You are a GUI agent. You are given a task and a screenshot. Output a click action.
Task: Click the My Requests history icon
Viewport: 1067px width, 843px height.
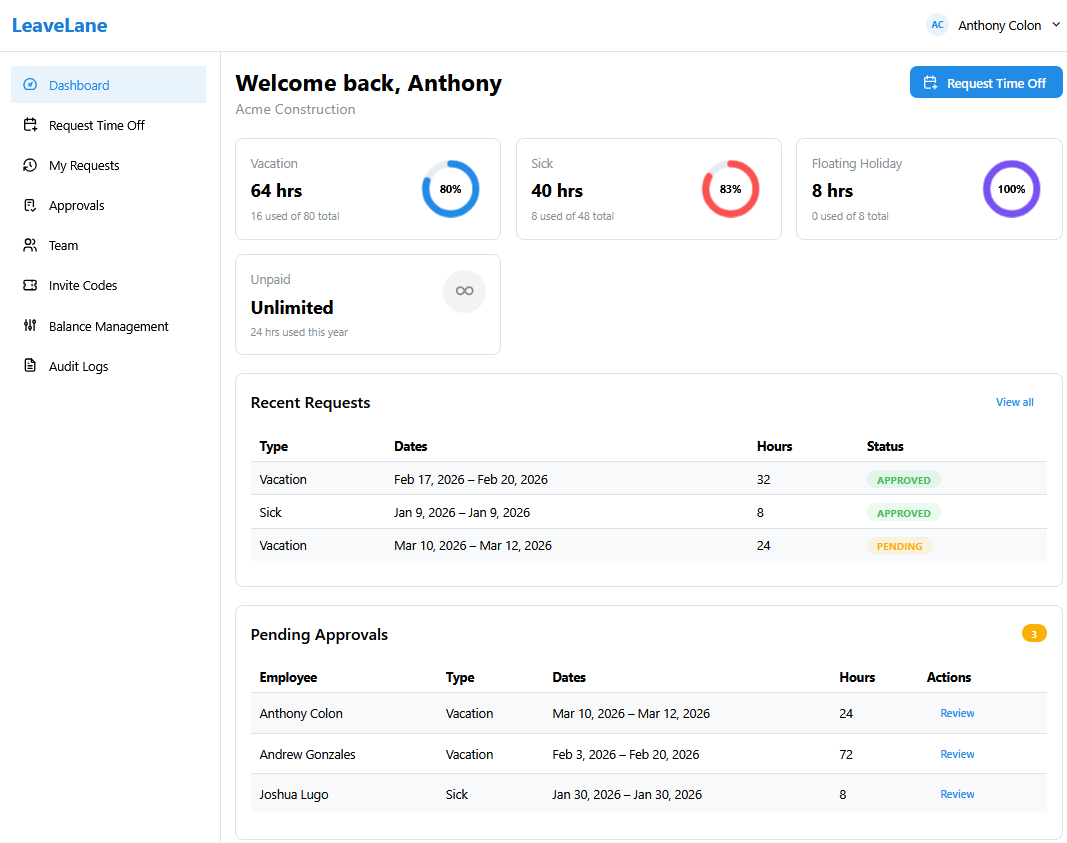tap(30, 165)
